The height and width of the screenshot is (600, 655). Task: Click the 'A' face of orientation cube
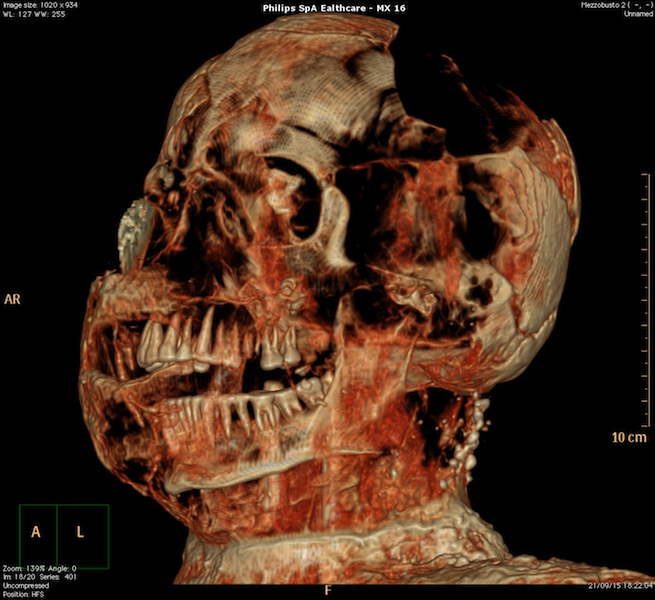point(36,532)
